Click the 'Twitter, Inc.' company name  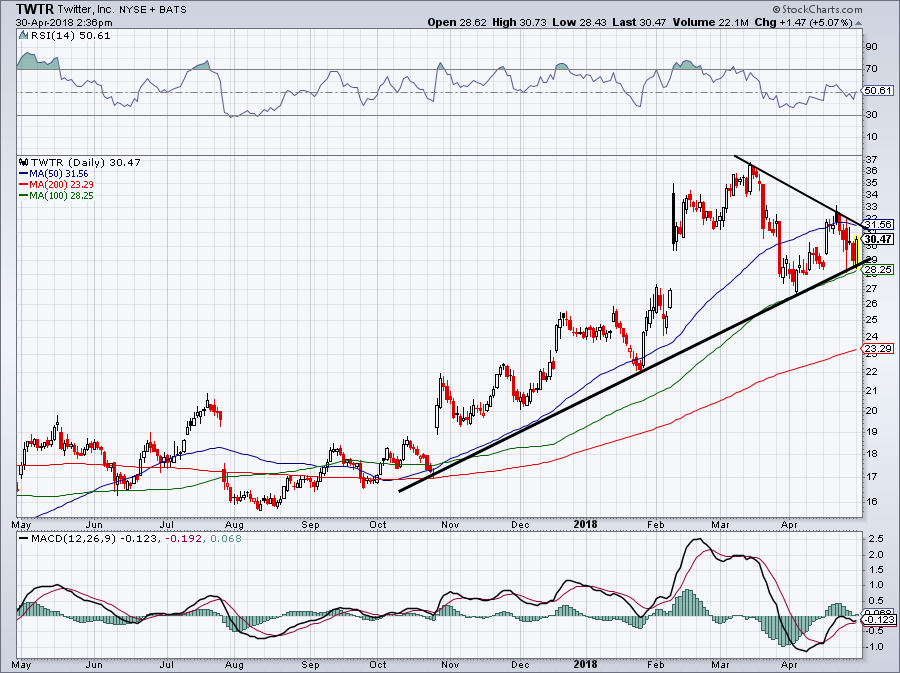(x=85, y=10)
